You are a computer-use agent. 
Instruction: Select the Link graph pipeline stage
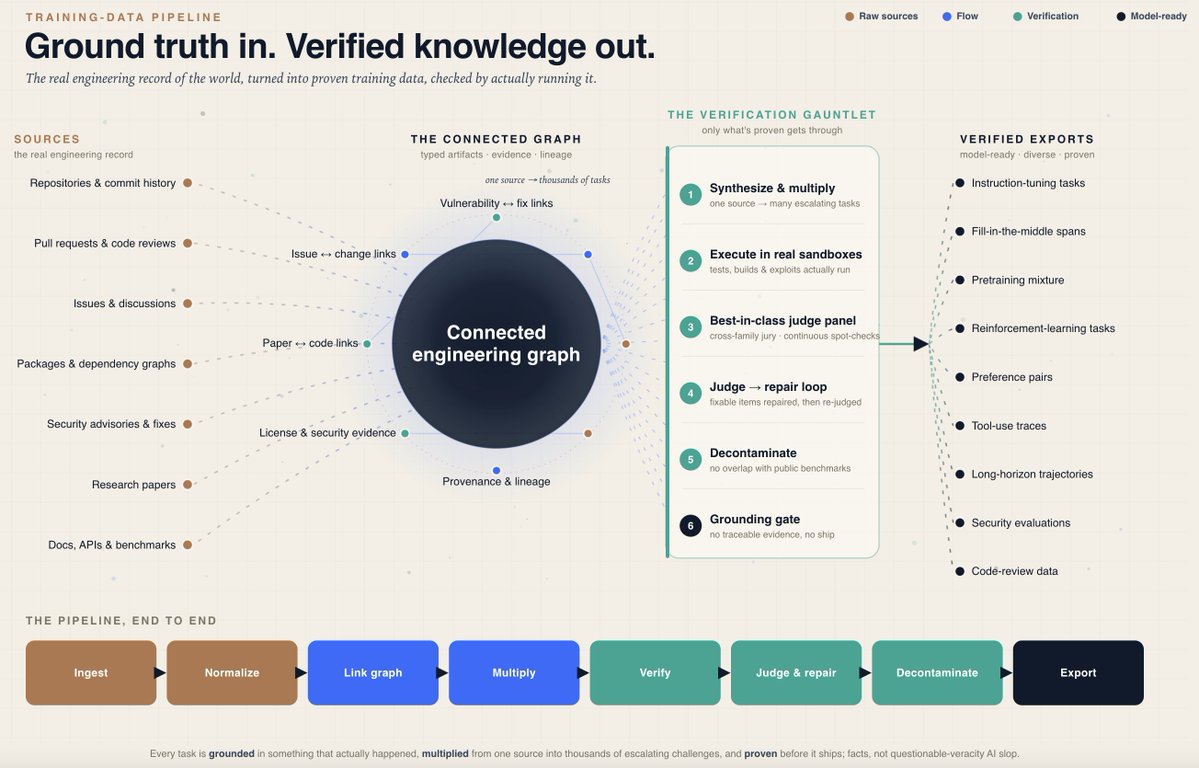point(373,672)
